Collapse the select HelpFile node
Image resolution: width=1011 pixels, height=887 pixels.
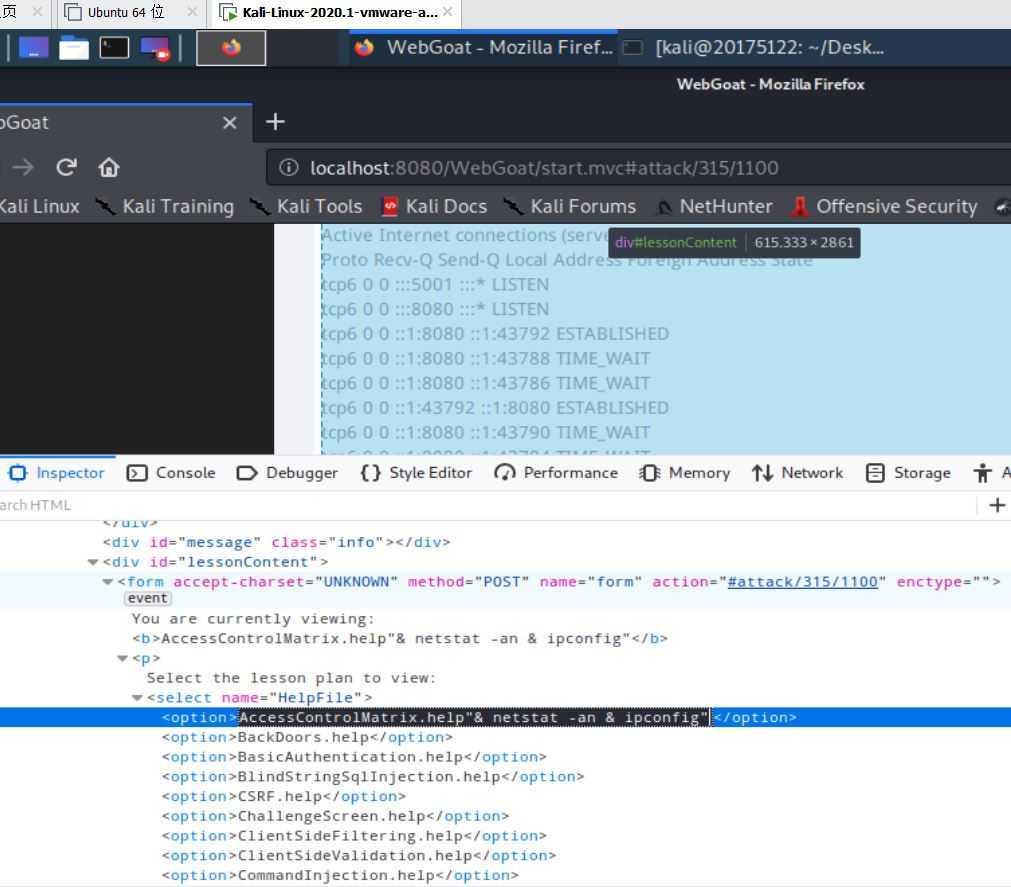click(x=137, y=698)
